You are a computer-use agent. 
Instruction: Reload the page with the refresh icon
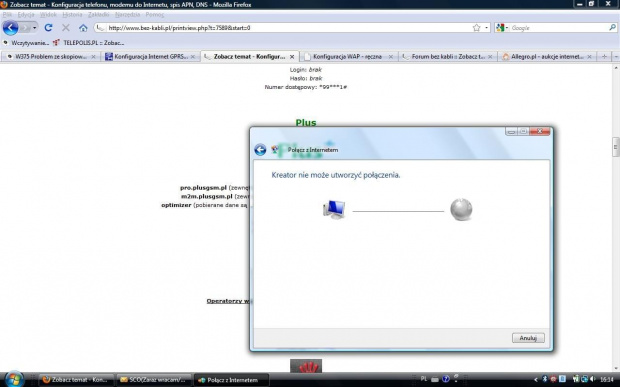click(48, 28)
